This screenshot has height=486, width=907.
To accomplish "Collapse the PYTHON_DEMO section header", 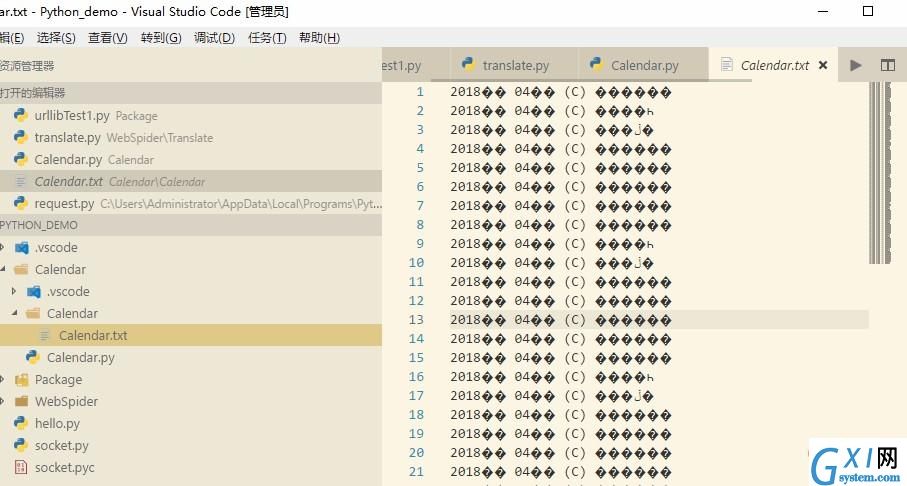I will tap(190, 224).
